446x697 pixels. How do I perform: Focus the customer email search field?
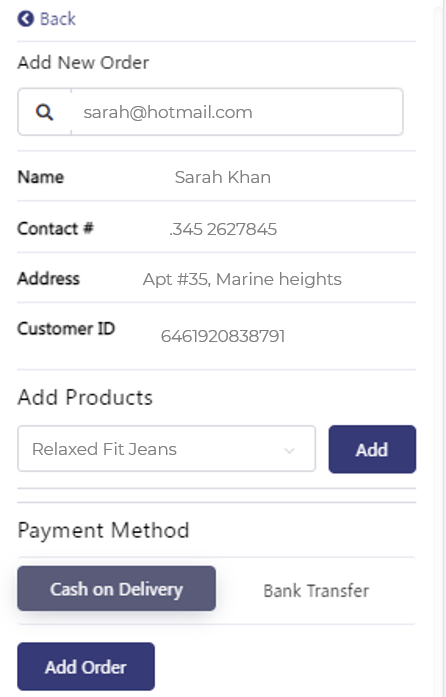click(x=237, y=112)
